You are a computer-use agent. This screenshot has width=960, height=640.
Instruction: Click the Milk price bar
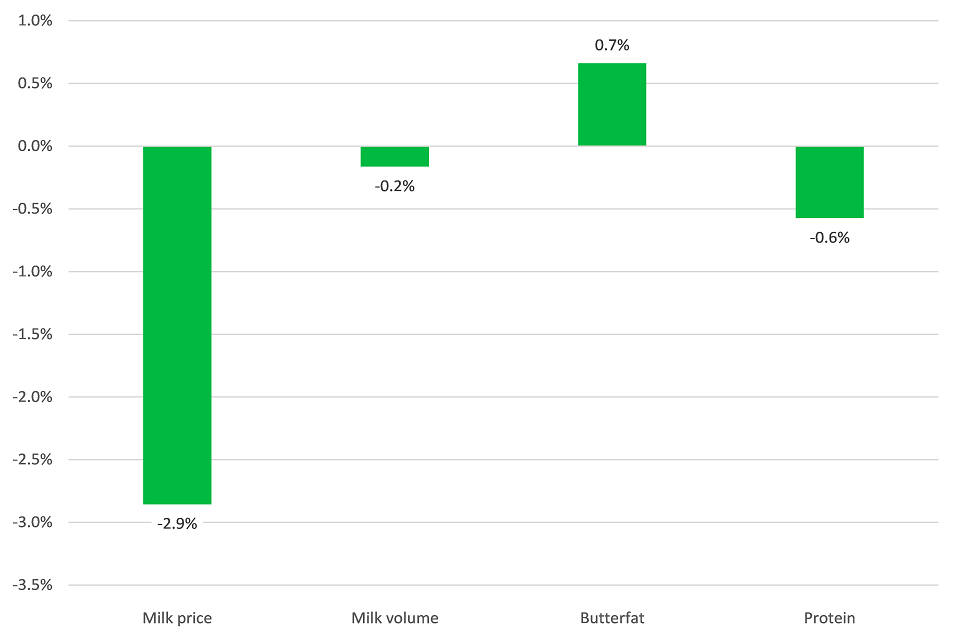coord(177,325)
